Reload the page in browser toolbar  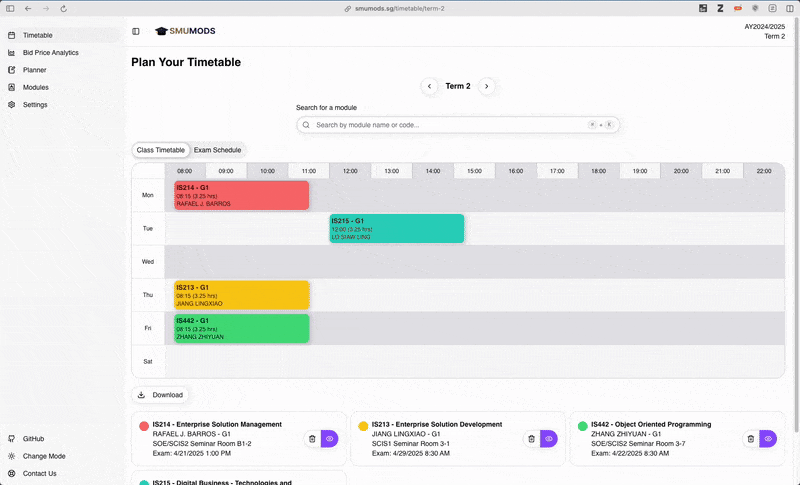[64, 8]
